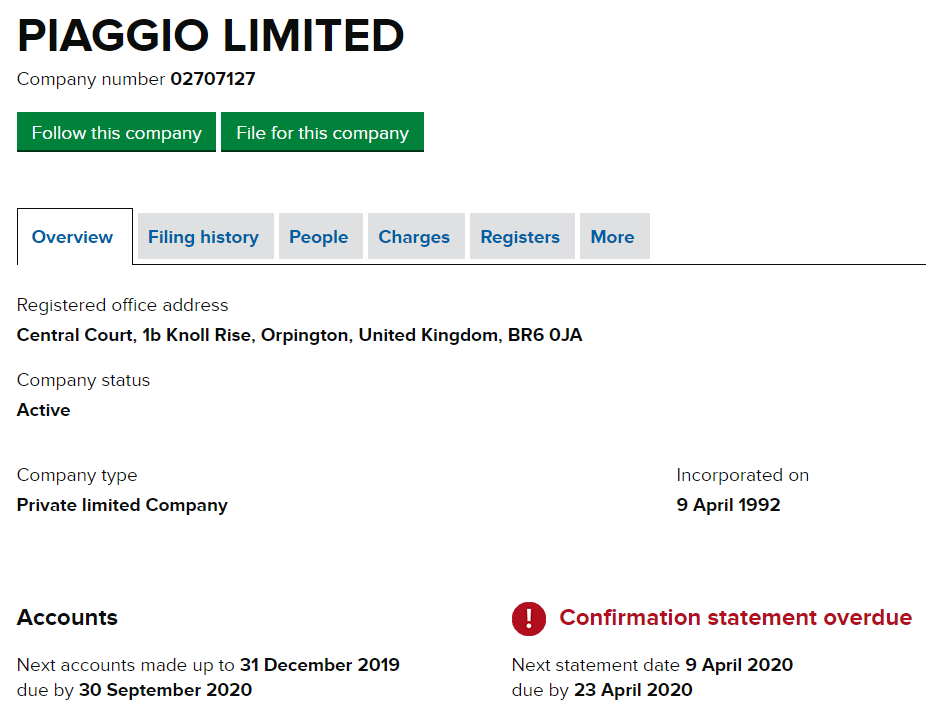Click the Private limited Company type text
This screenshot has height=713, width=926.
[x=122, y=505]
